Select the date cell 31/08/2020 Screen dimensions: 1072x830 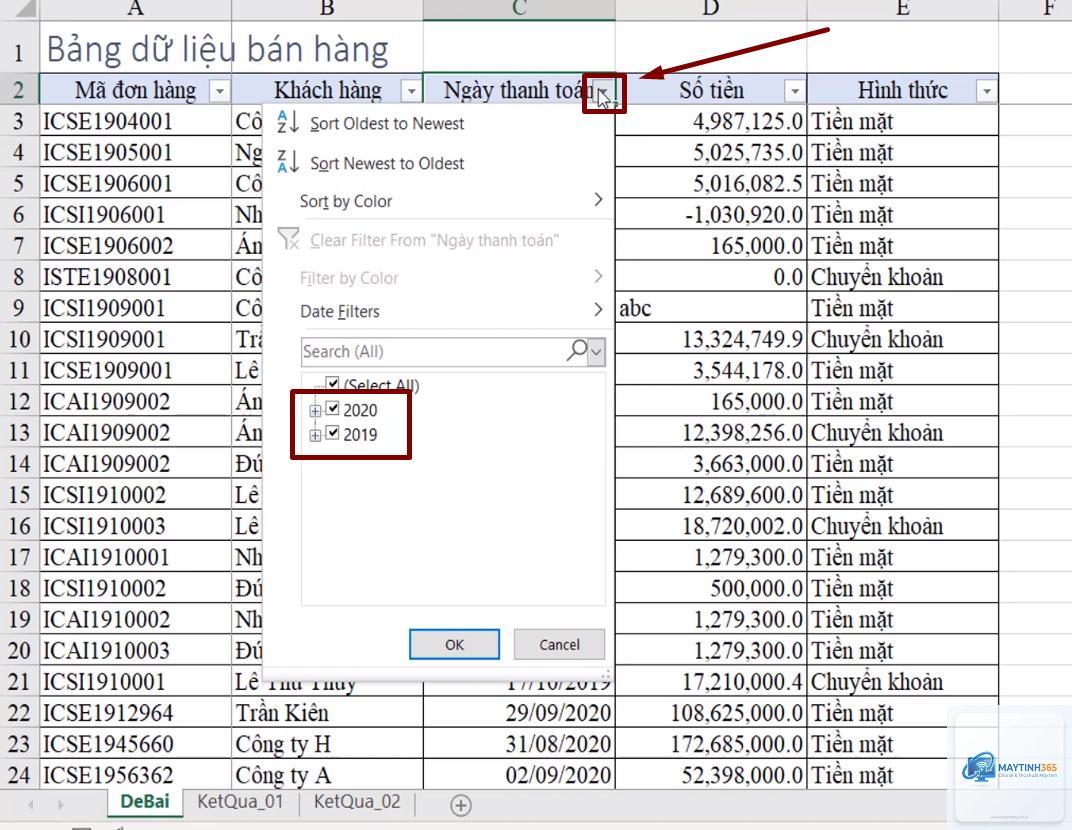pyautogui.click(x=519, y=743)
